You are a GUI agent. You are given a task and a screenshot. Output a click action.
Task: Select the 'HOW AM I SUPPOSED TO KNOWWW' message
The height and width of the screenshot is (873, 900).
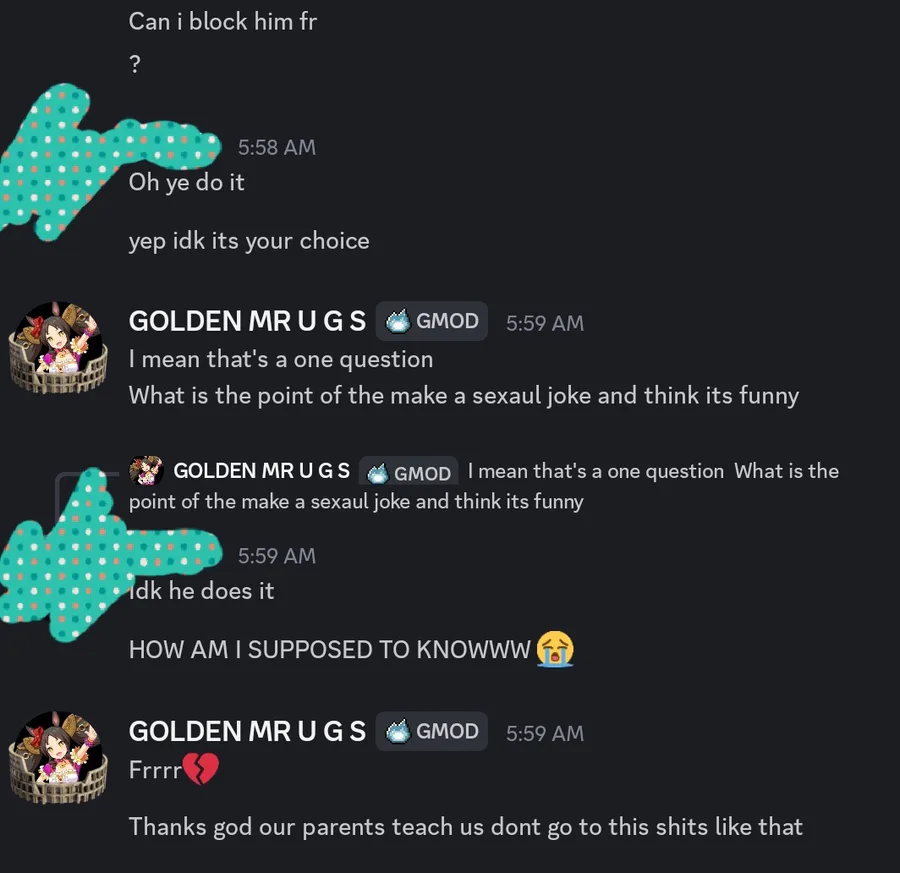click(x=329, y=650)
